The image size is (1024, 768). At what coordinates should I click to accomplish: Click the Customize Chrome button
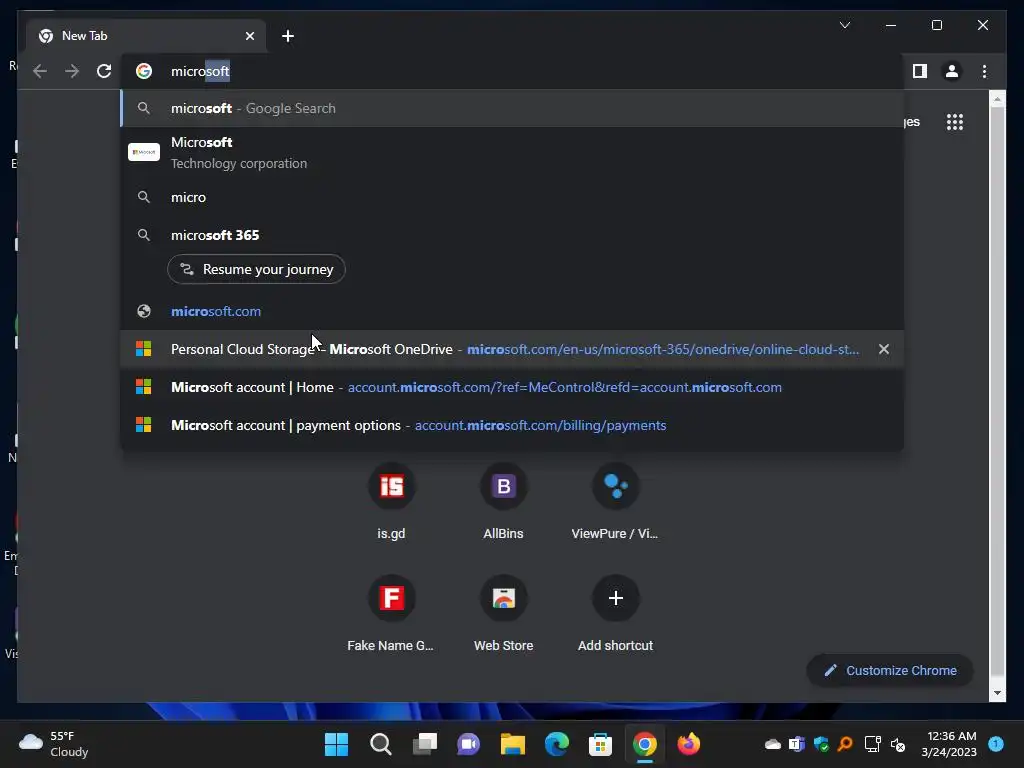click(890, 671)
